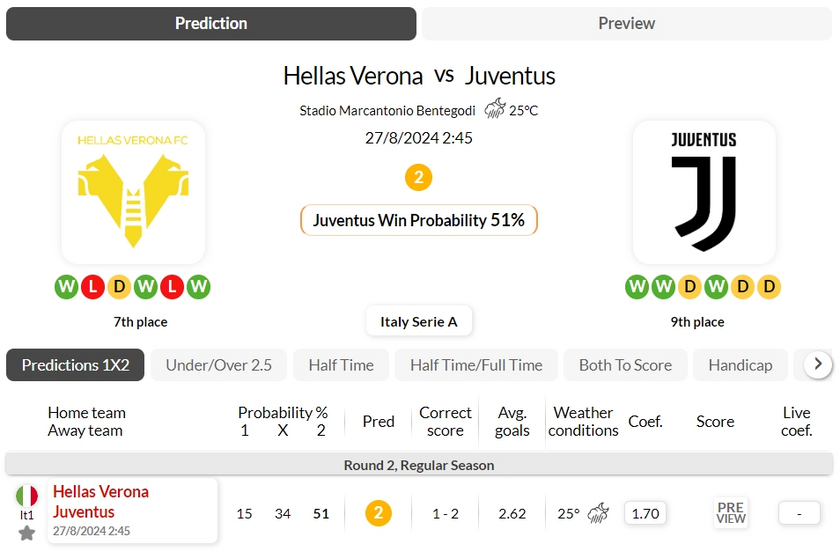Click Juventus Win Probability 51% box

pos(419,220)
